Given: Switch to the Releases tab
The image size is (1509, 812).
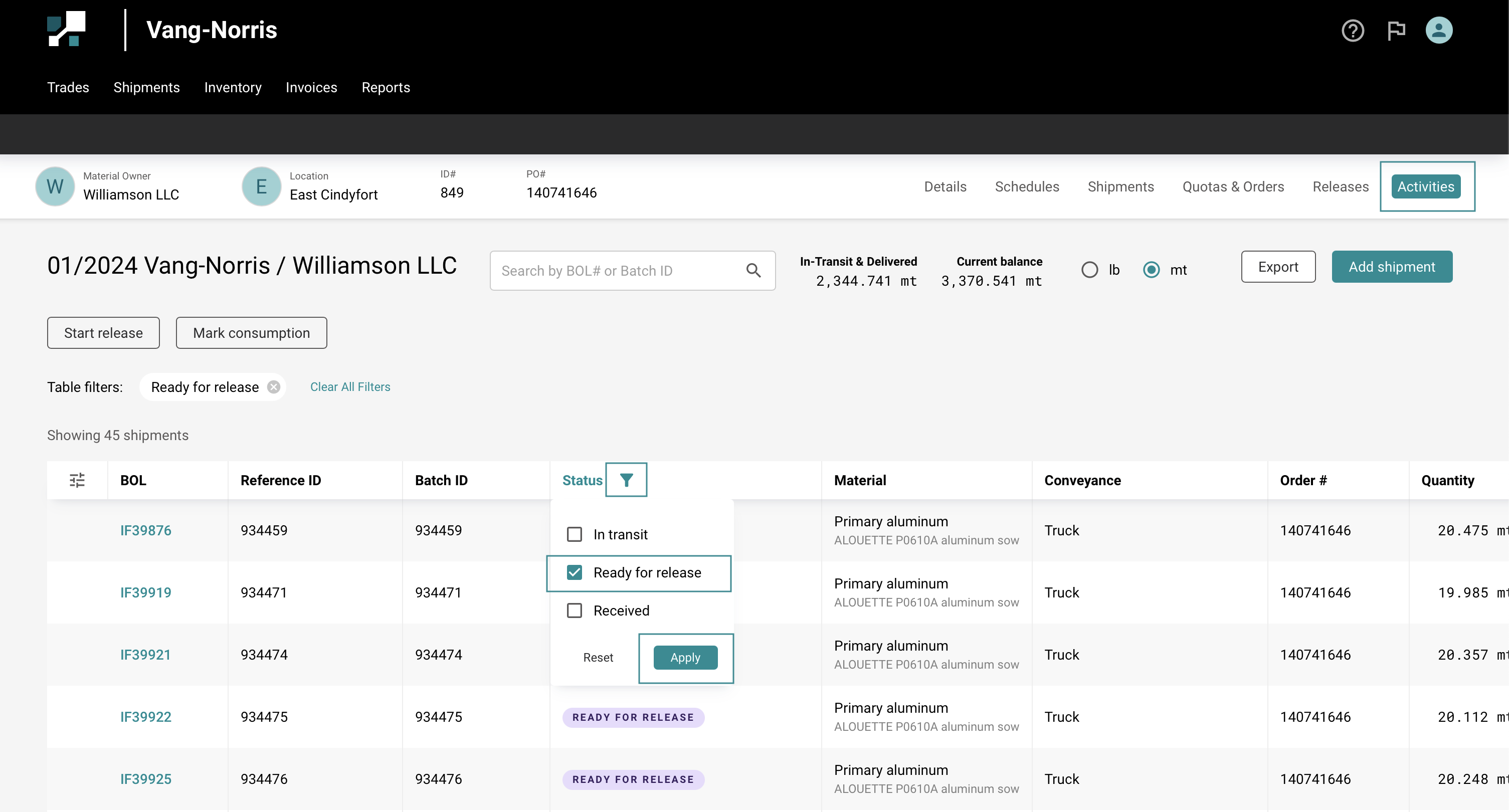Looking at the screenshot, I should [x=1340, y=186].
